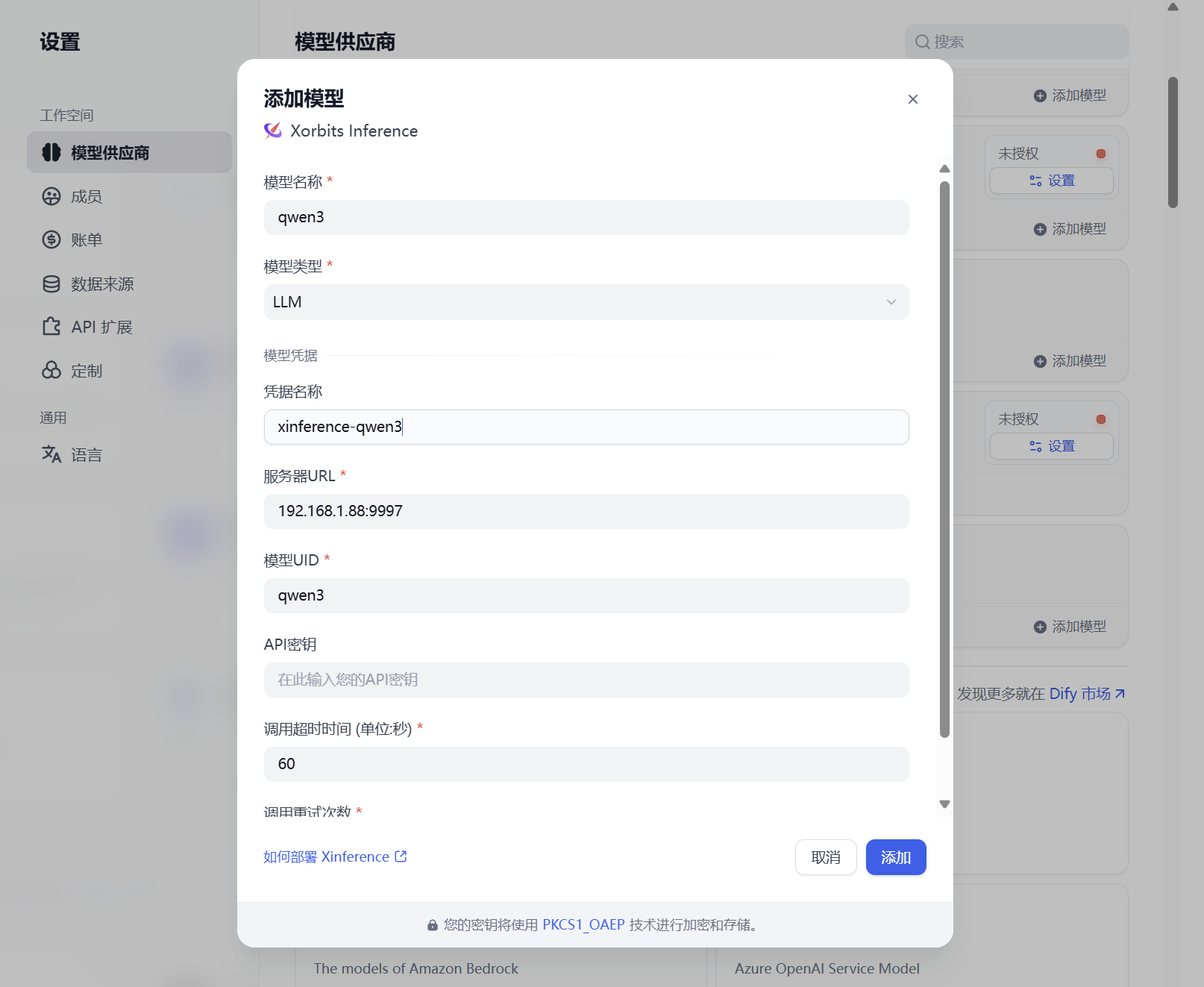Click the bottommost 添加模型 button
Screen dimensions: 1204x987
click(1070, 627)
